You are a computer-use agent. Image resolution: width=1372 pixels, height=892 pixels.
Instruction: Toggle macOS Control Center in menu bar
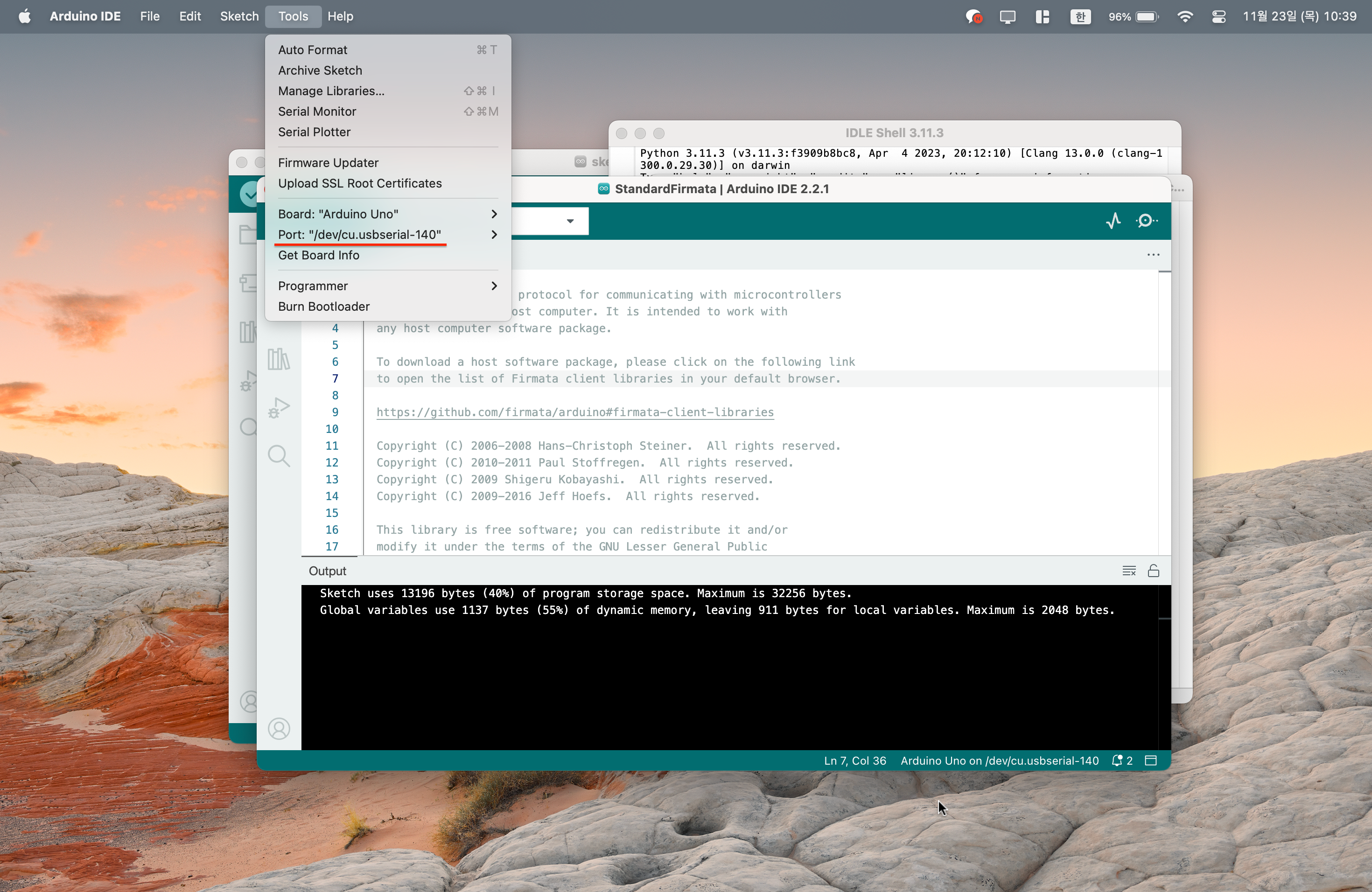click(1218, 17)
